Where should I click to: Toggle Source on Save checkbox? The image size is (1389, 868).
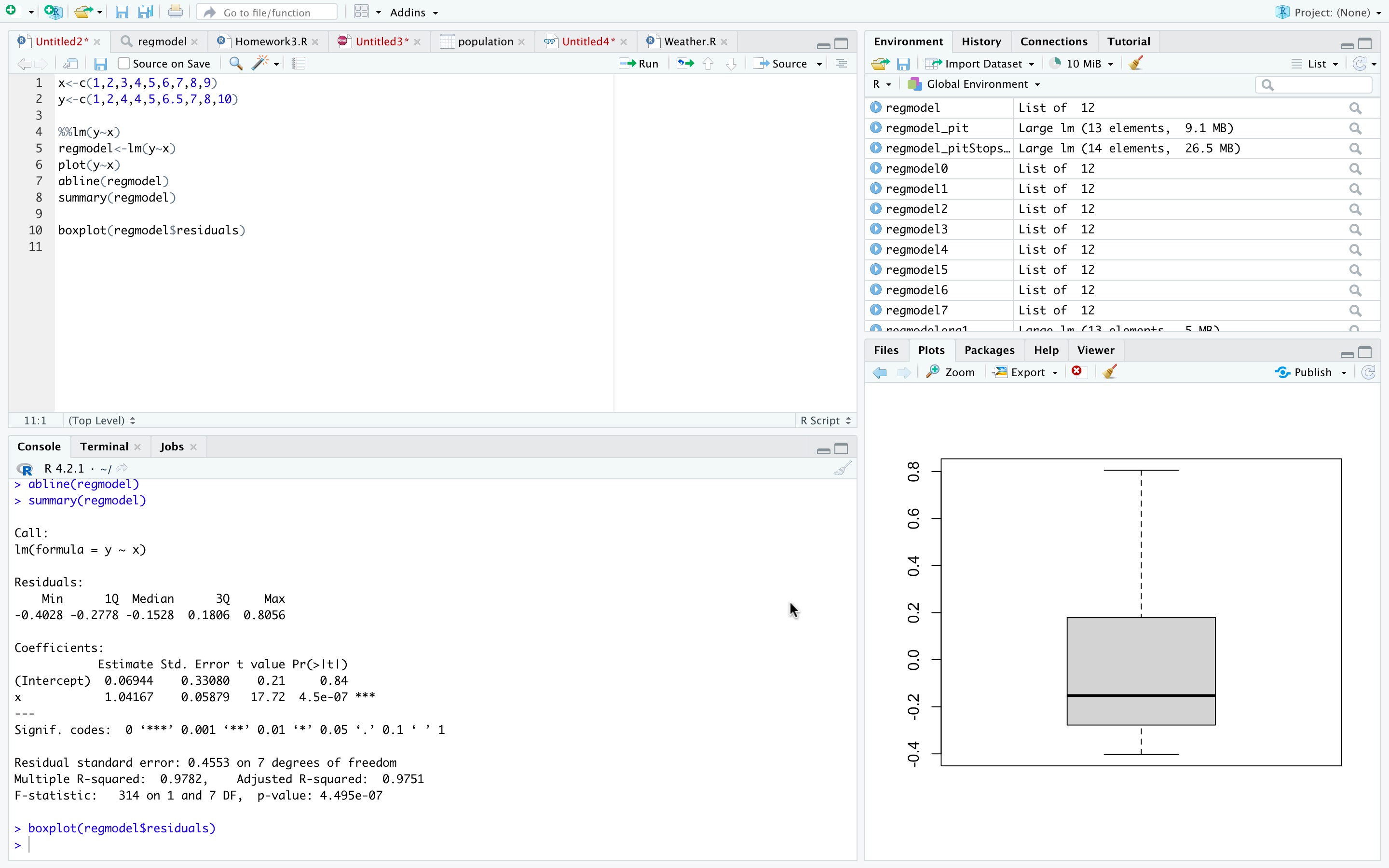[123, 64]
